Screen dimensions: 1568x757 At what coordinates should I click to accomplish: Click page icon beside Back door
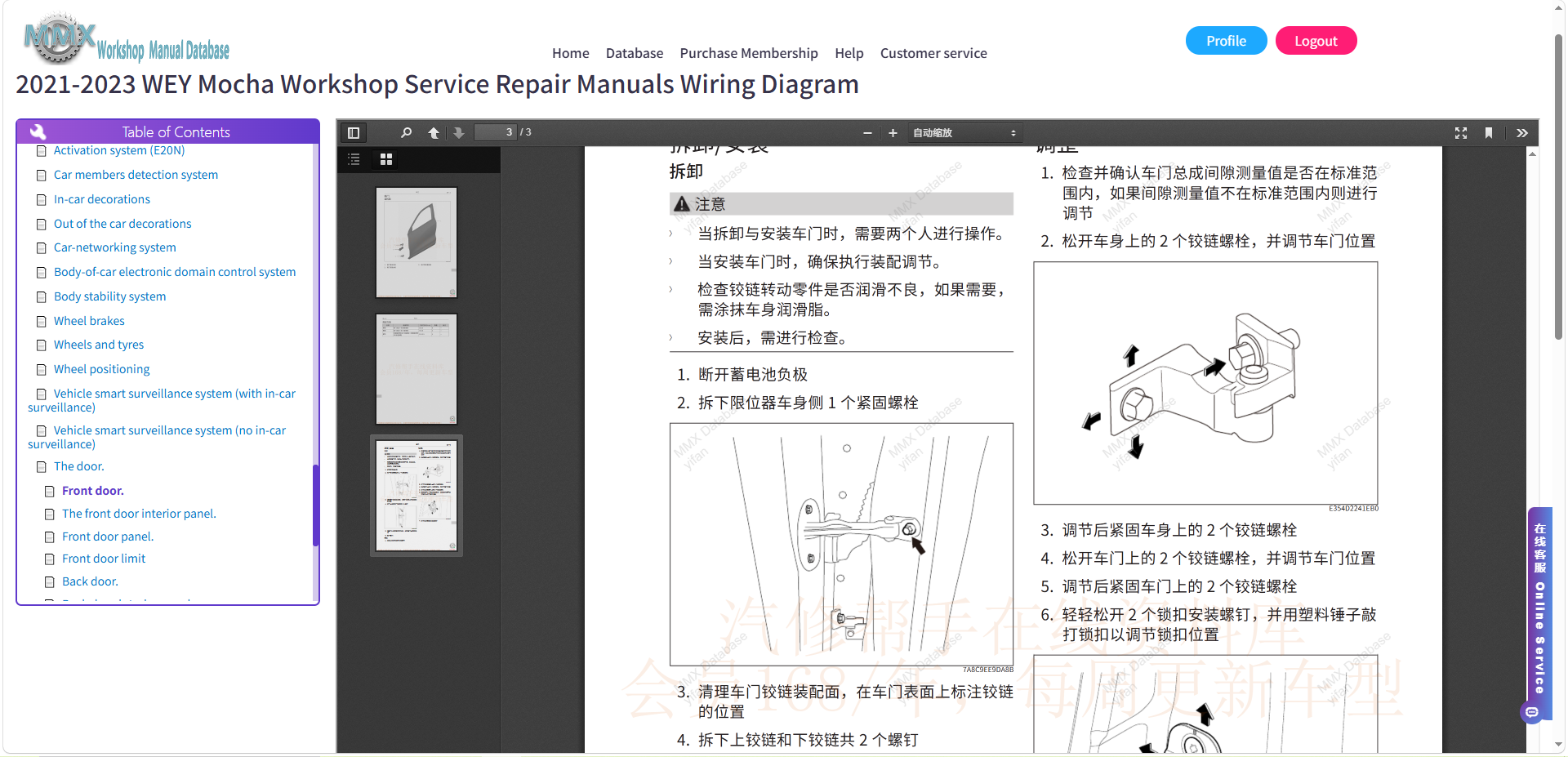tap(50, 582)
